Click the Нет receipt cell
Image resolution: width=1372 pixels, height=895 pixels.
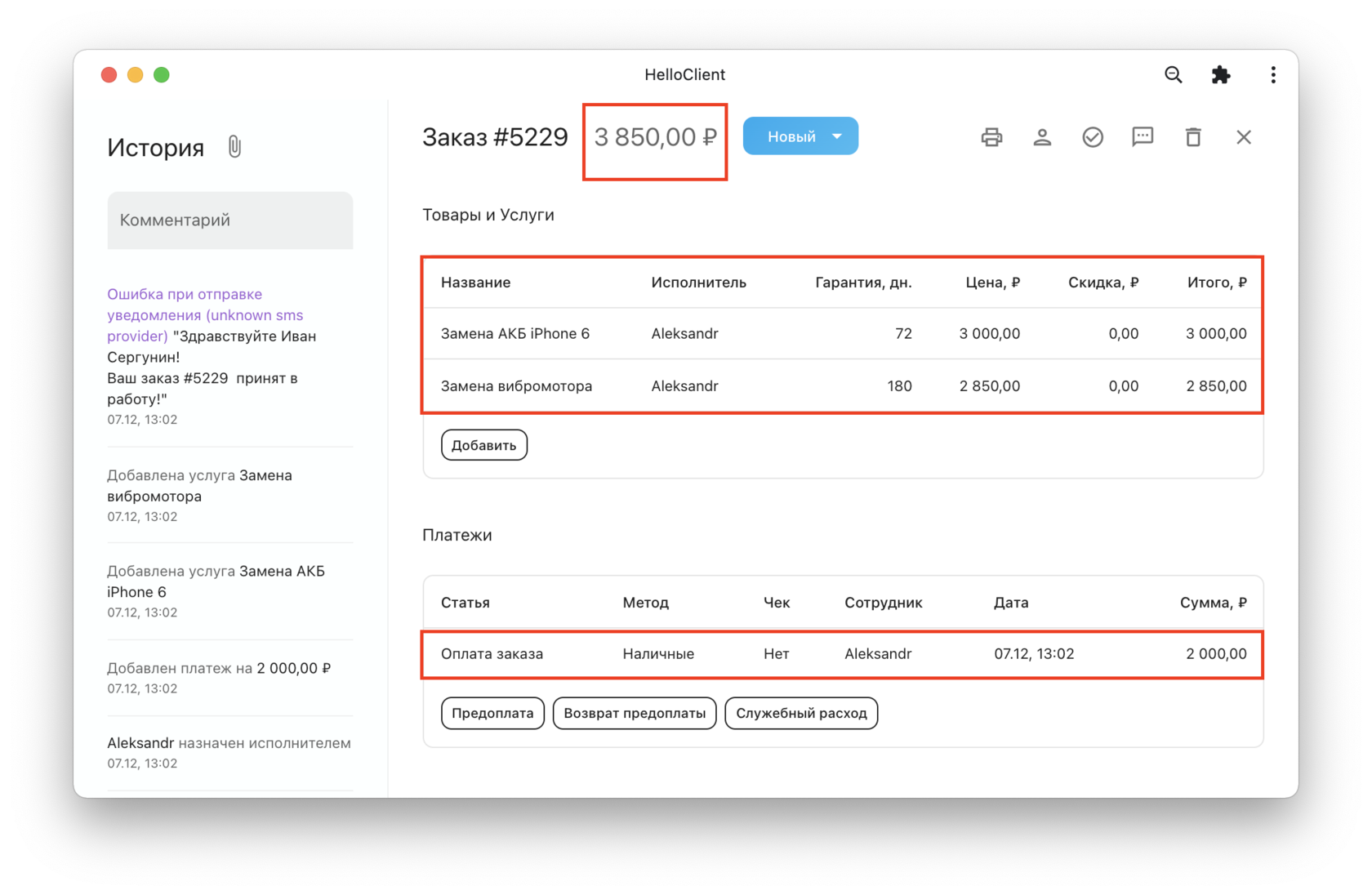click(776, 653)
